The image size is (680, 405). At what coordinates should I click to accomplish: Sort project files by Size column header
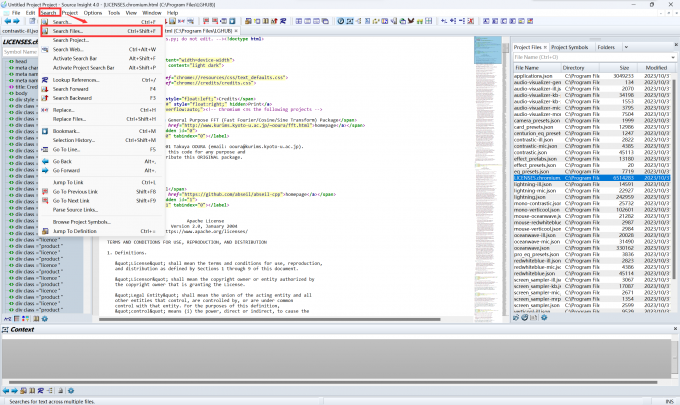(618, 68)
